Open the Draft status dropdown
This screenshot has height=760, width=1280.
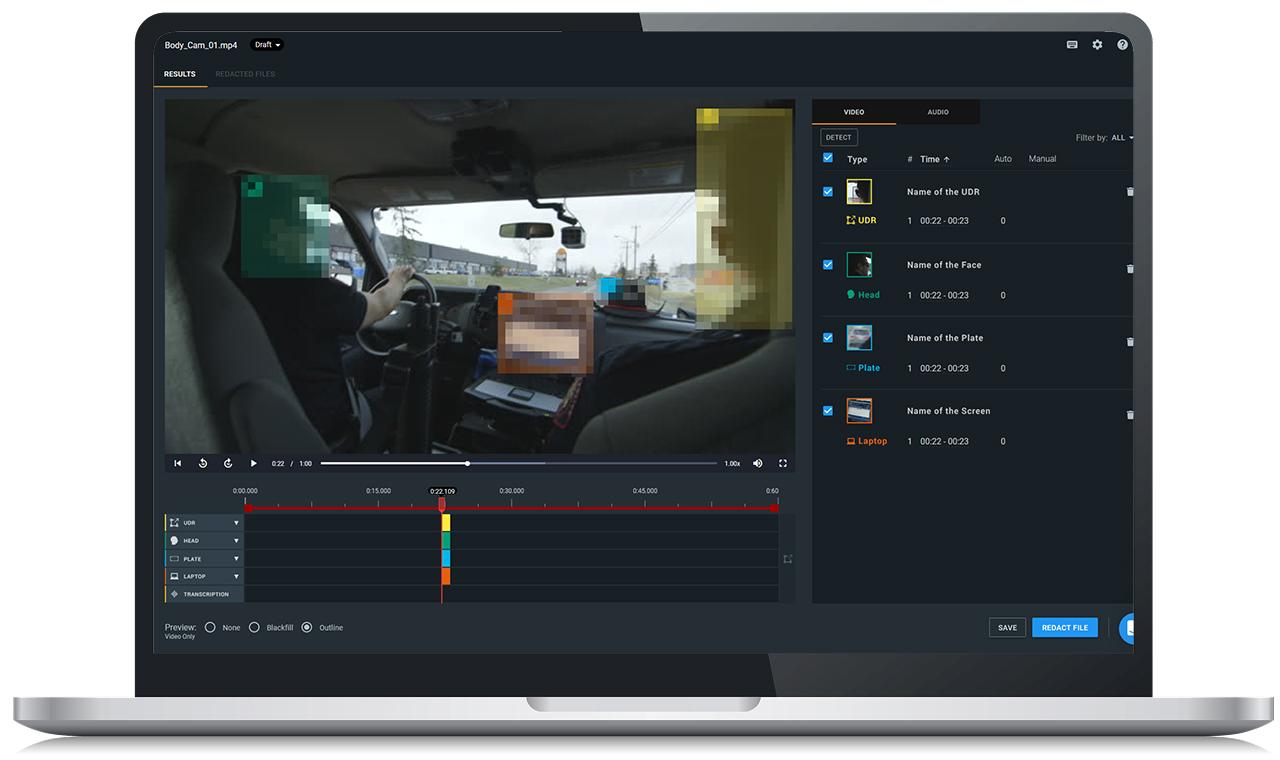tap(266, 44)
